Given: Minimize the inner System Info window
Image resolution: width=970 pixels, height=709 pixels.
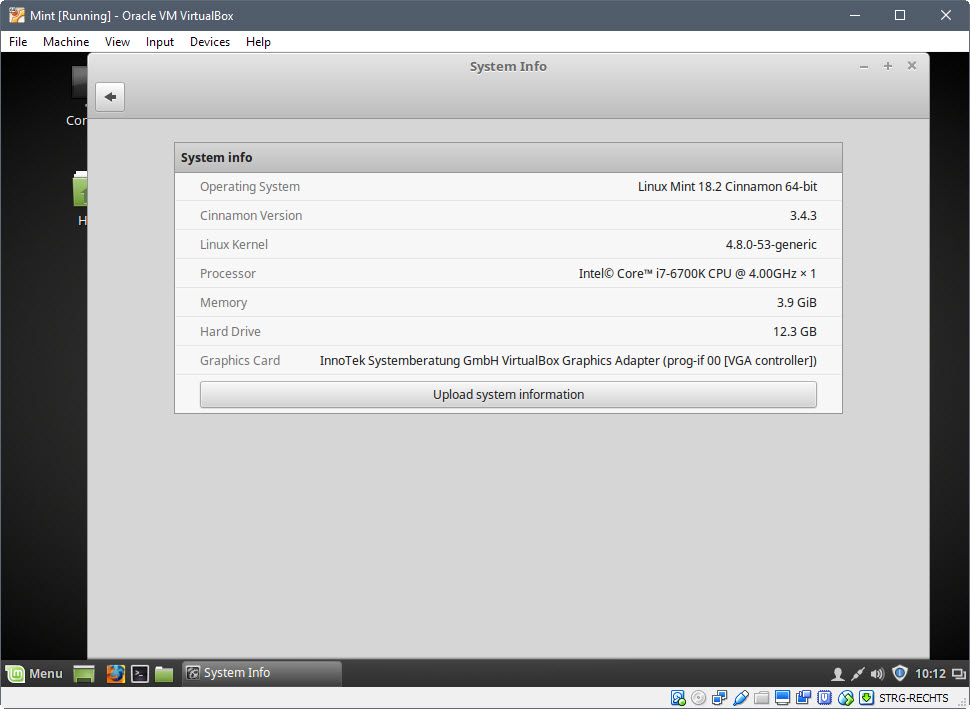Looking at the screenshot, I should coord(864,66).
